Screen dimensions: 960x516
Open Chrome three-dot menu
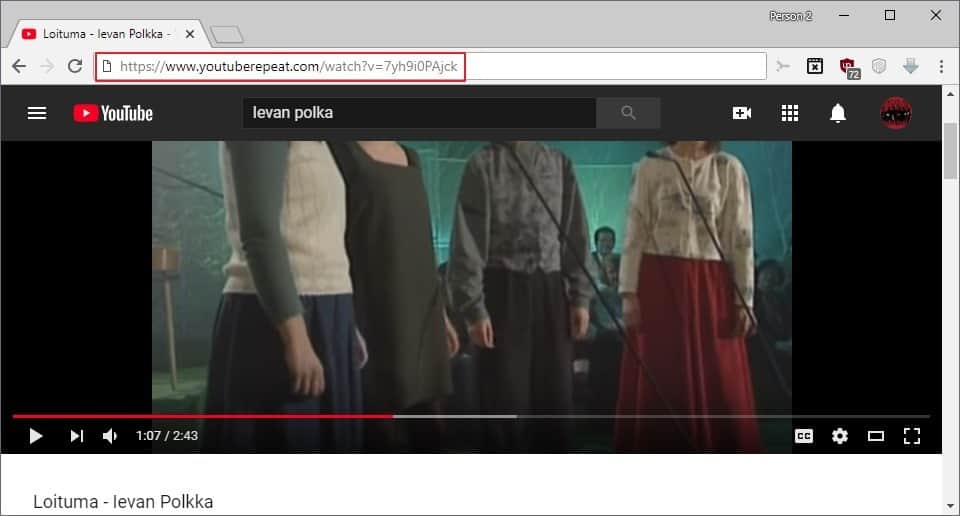click(942, 66)
